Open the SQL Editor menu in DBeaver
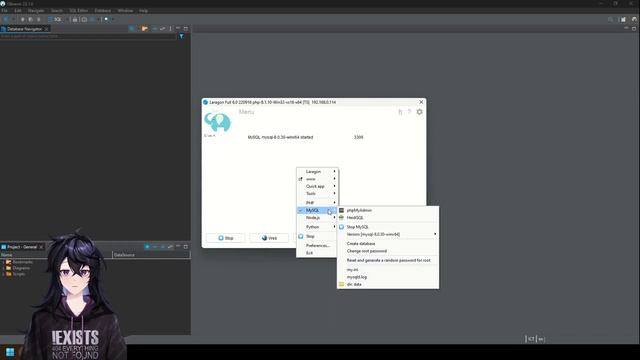 point(79,11)
